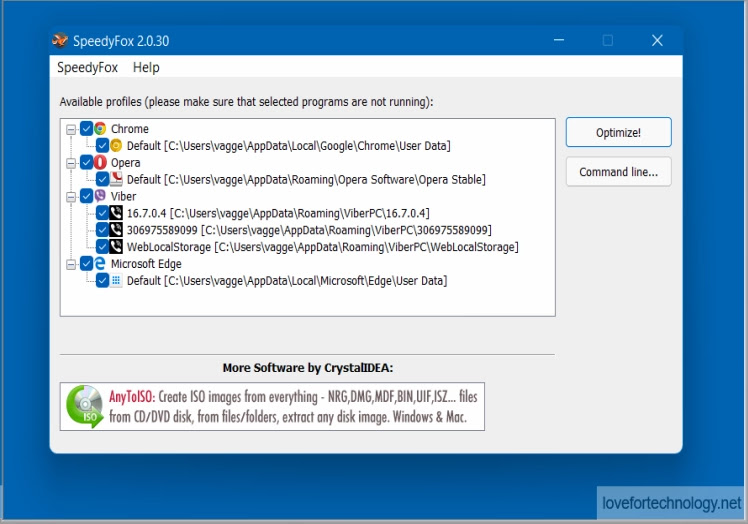Close the SpeedyFox window
Viewport: 748px width, 524px height.
click(657, 40)
